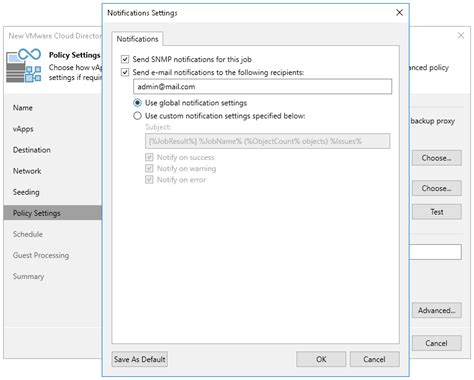Open the Advanced policy settings
This screenshot has width=474, height=380.
(x=436, y=310)
